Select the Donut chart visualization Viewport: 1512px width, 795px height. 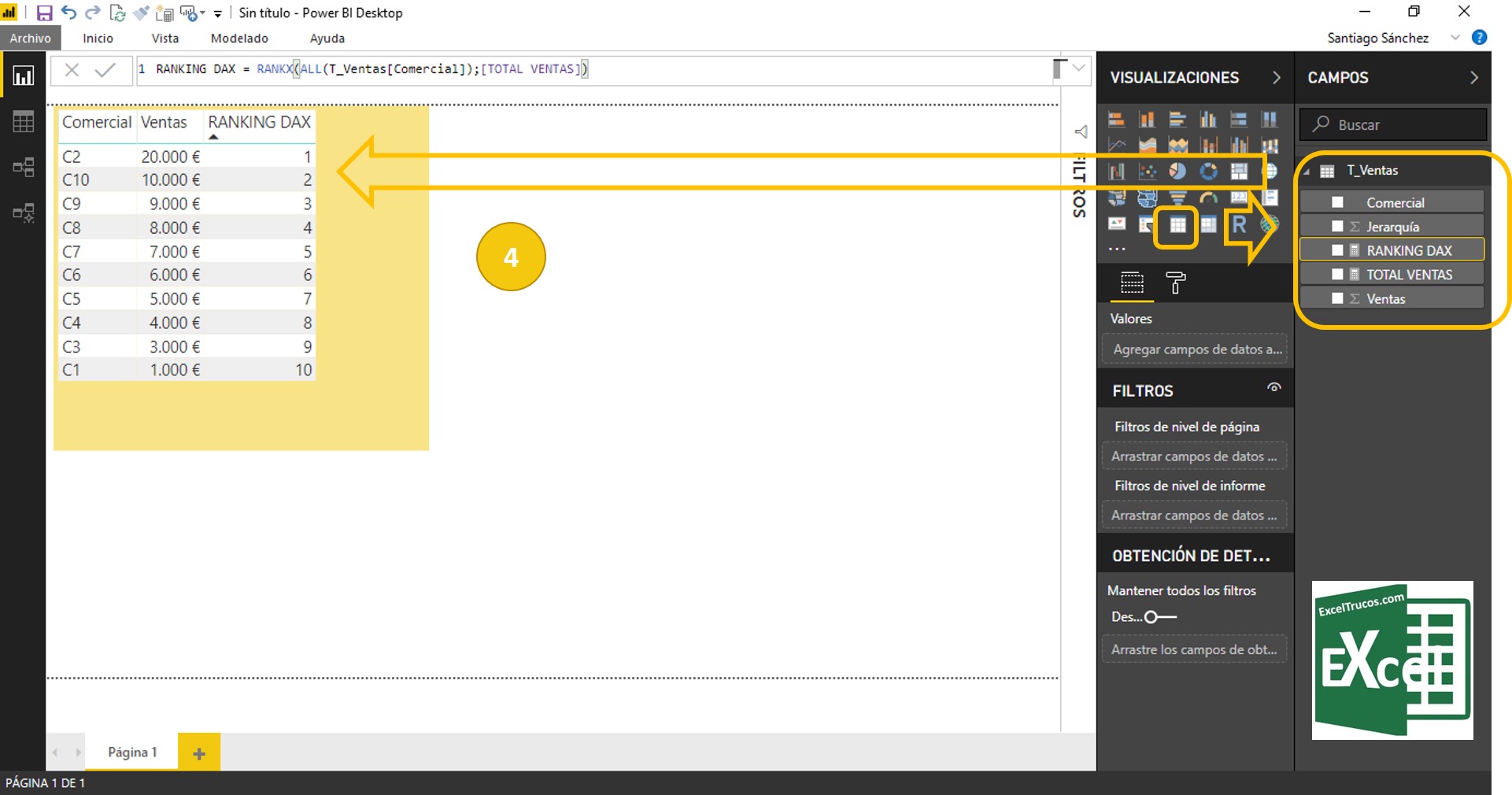(1208, 170)
